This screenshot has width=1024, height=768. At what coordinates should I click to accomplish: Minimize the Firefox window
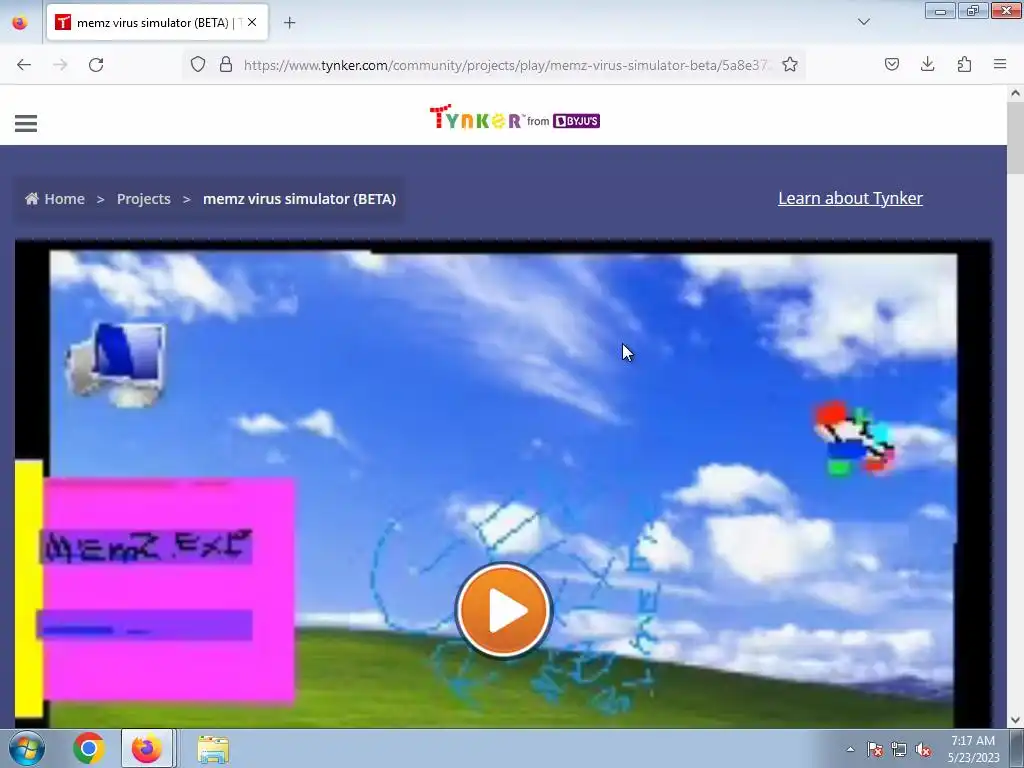click(x=940, y=11)
